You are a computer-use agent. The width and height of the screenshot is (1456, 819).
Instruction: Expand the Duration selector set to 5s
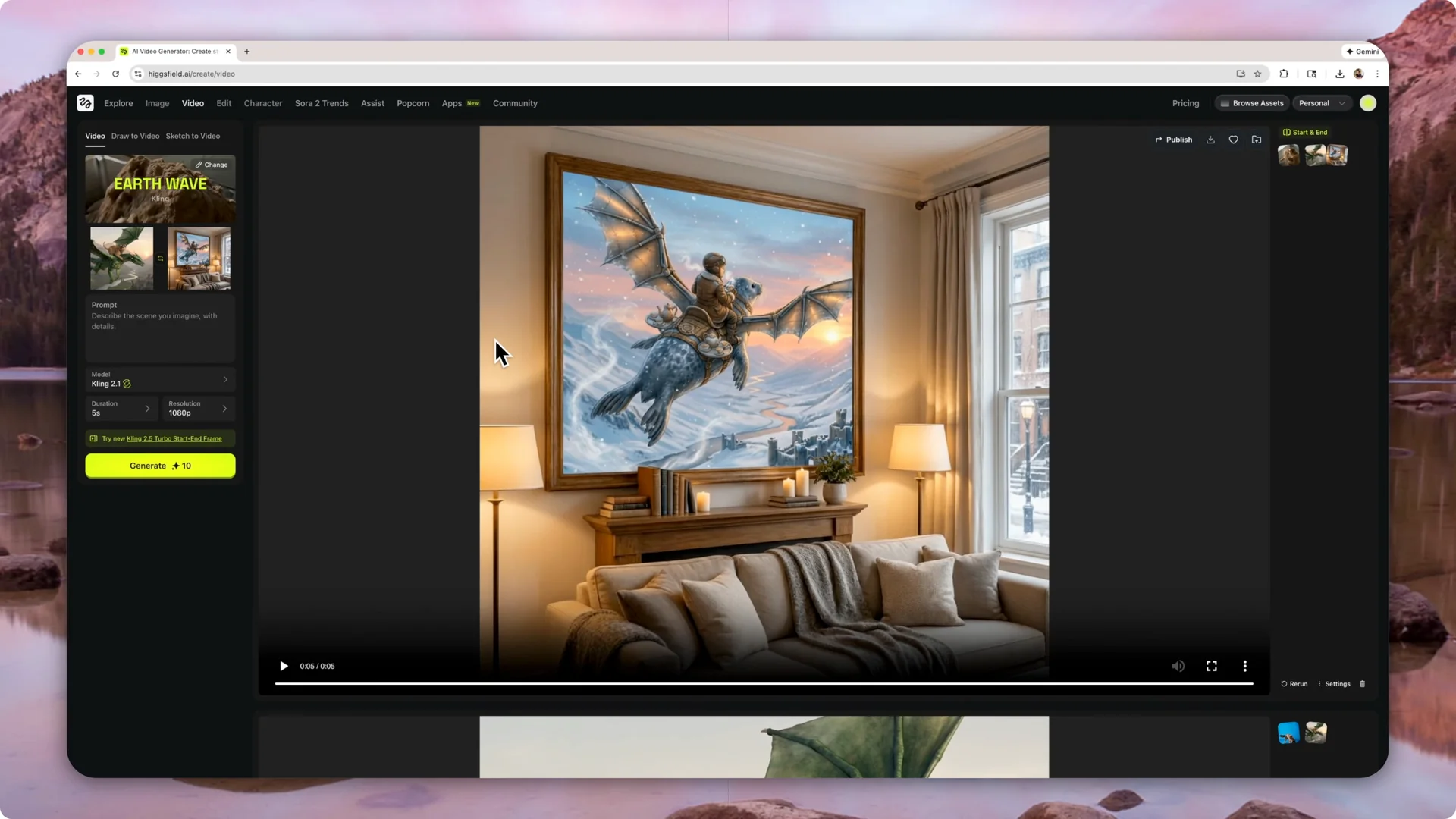click(x=121, y=409)
